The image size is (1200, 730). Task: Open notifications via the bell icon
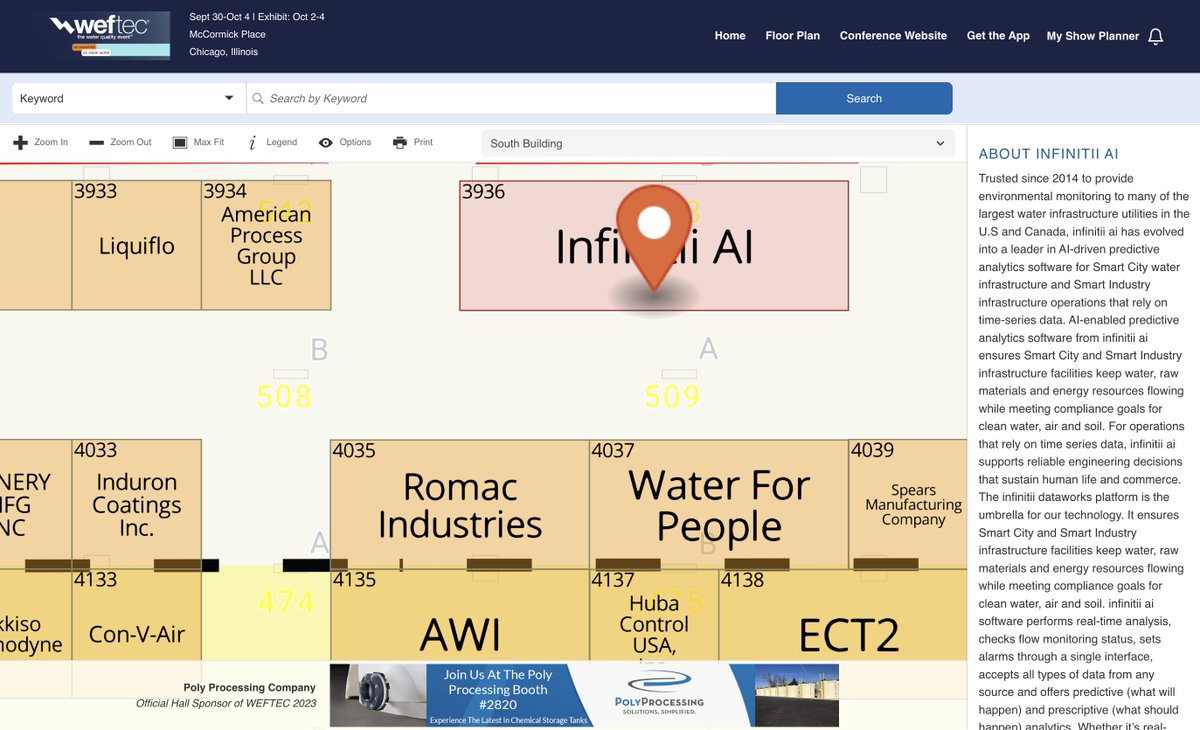tap(1156, 35)
